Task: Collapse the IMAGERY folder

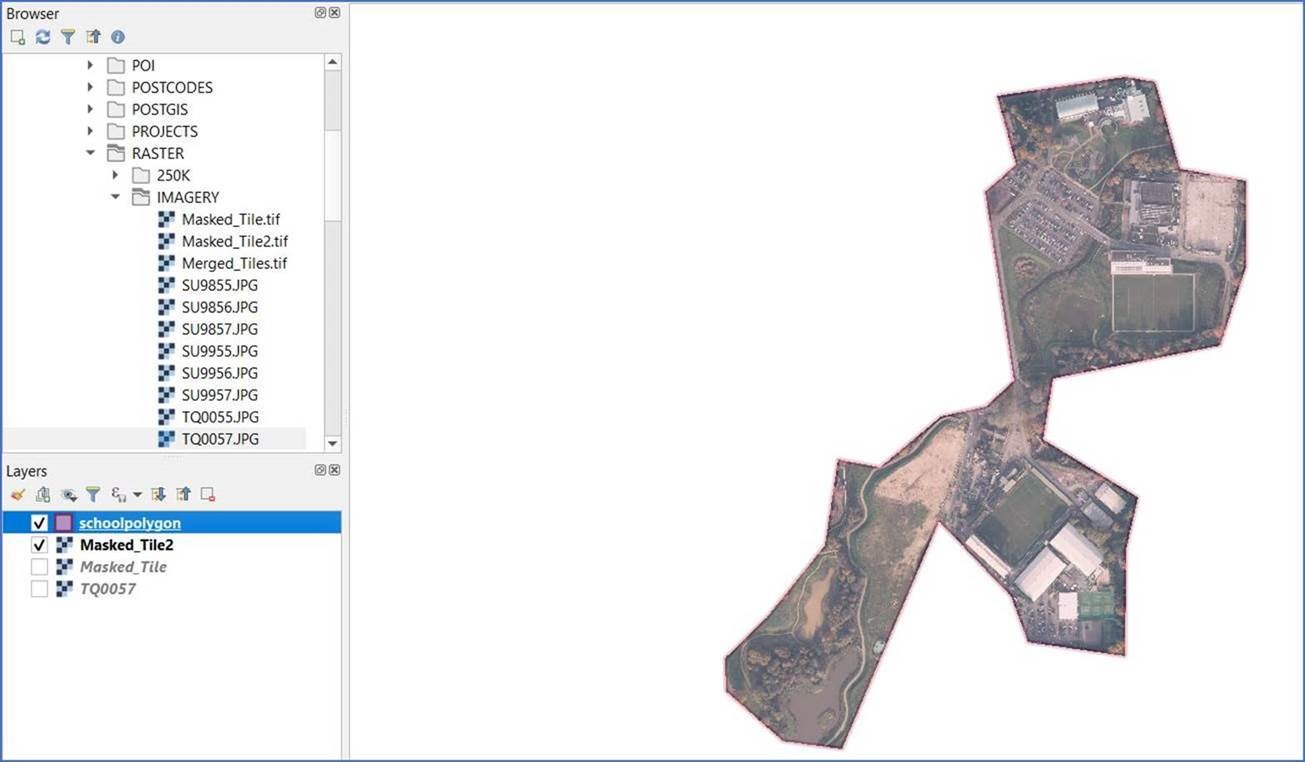Action: coord(115,197)
